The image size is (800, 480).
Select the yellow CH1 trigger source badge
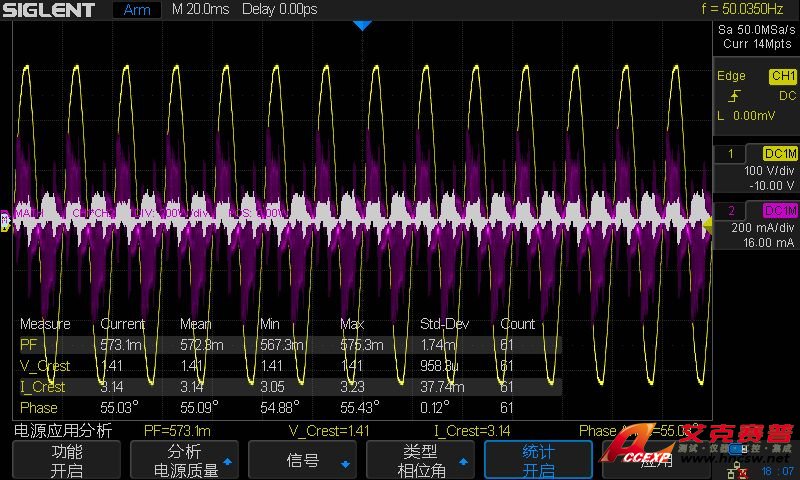[781, 76]
